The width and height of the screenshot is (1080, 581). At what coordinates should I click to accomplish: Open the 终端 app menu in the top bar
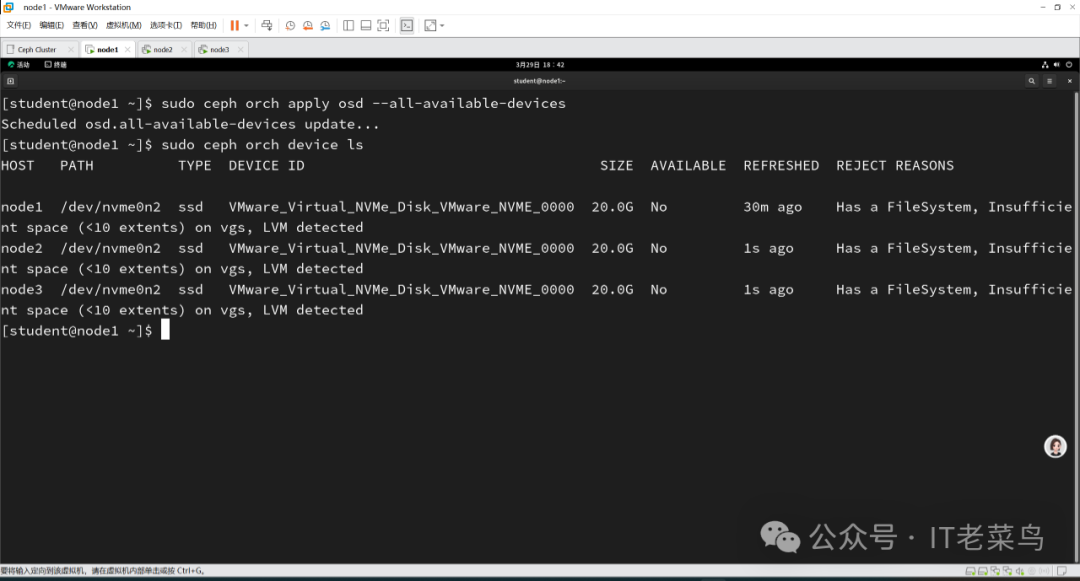click(x=56, y=65)
